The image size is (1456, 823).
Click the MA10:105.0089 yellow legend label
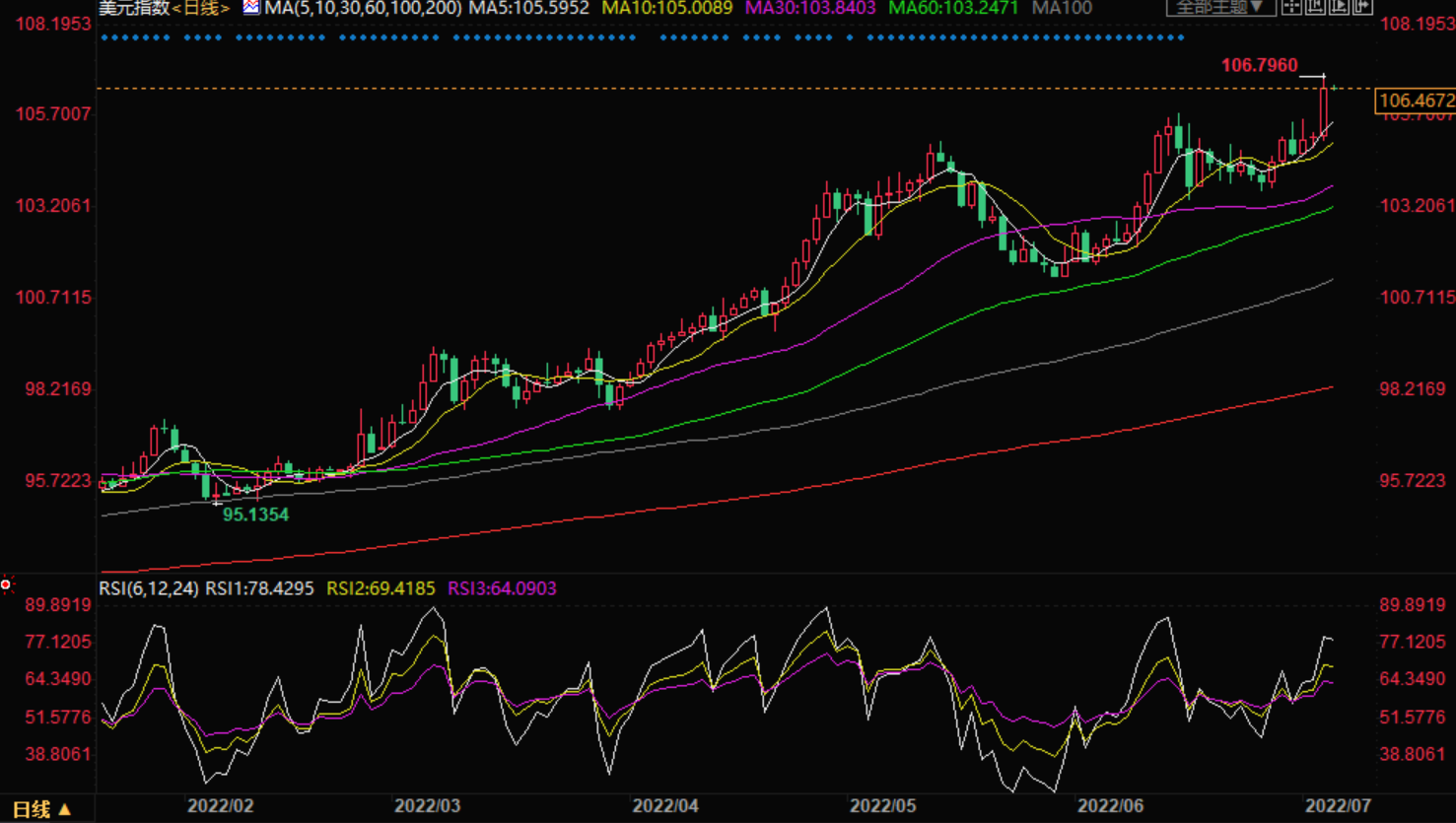667,8
